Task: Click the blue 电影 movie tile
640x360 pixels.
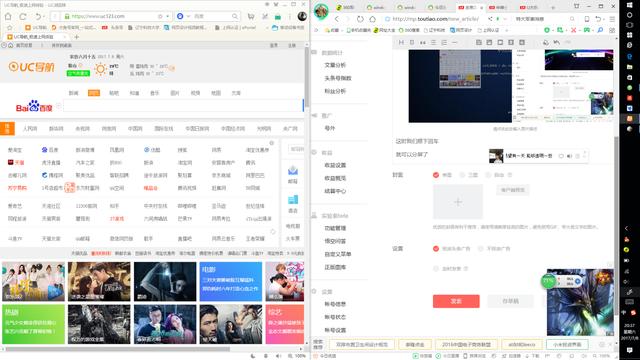Action: point(231,282)
